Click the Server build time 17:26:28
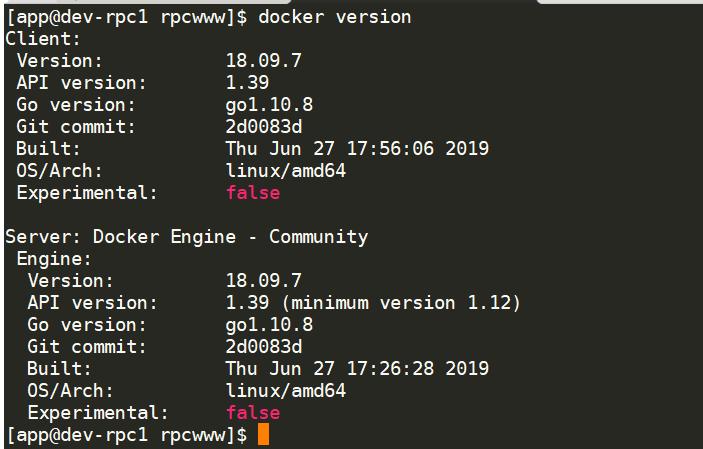Screen dimensions: 703x449 pyautogui.click(x=390, y=369)
